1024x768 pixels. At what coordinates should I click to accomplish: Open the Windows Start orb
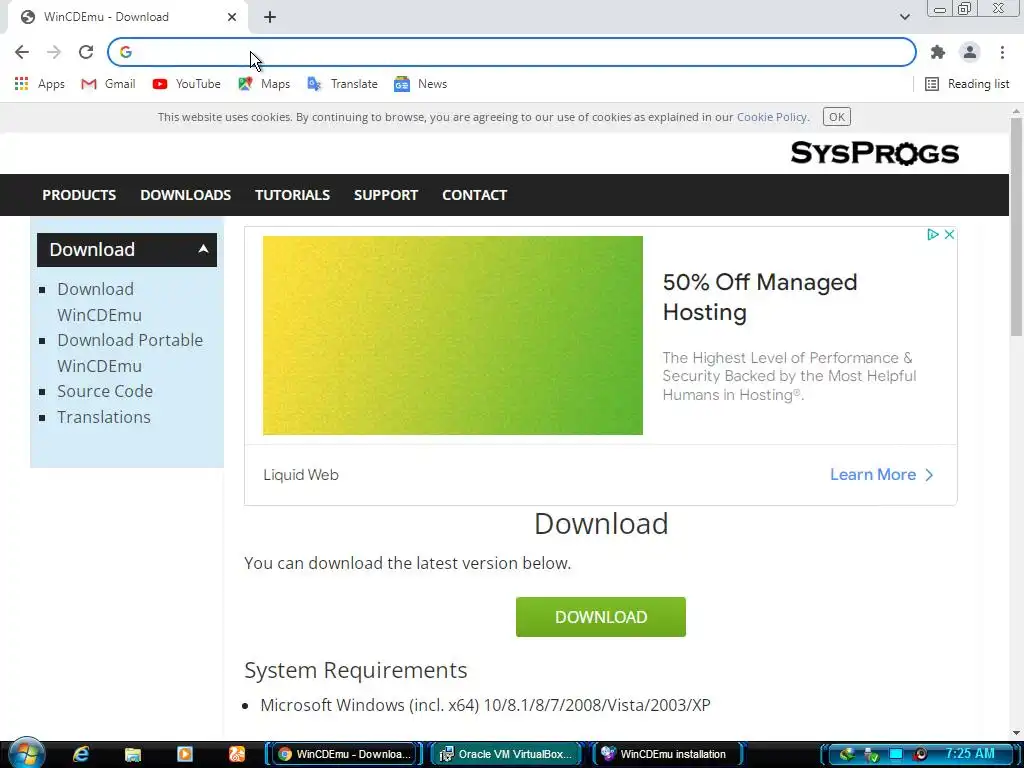click(x=27, y=754)
